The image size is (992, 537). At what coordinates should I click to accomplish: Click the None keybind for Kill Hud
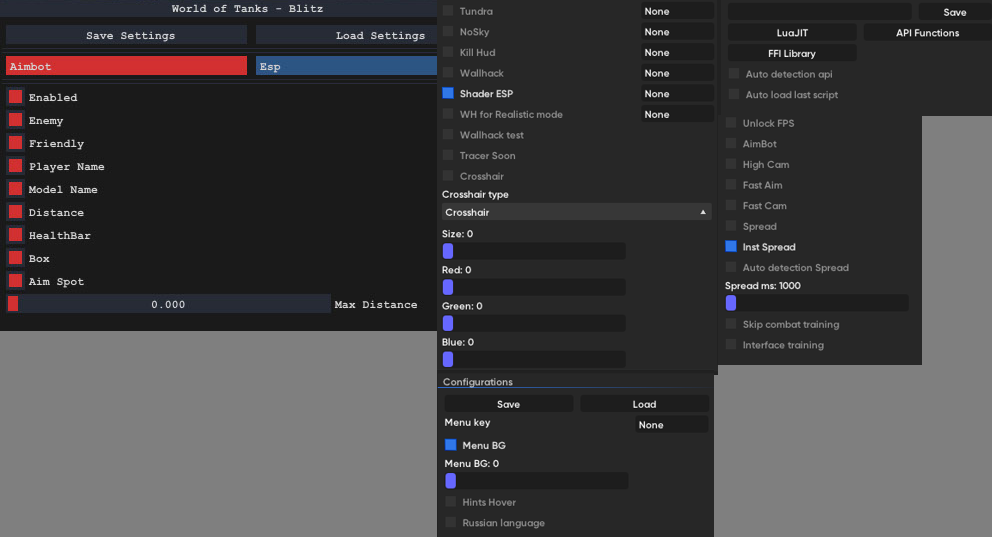click(677, 52)
